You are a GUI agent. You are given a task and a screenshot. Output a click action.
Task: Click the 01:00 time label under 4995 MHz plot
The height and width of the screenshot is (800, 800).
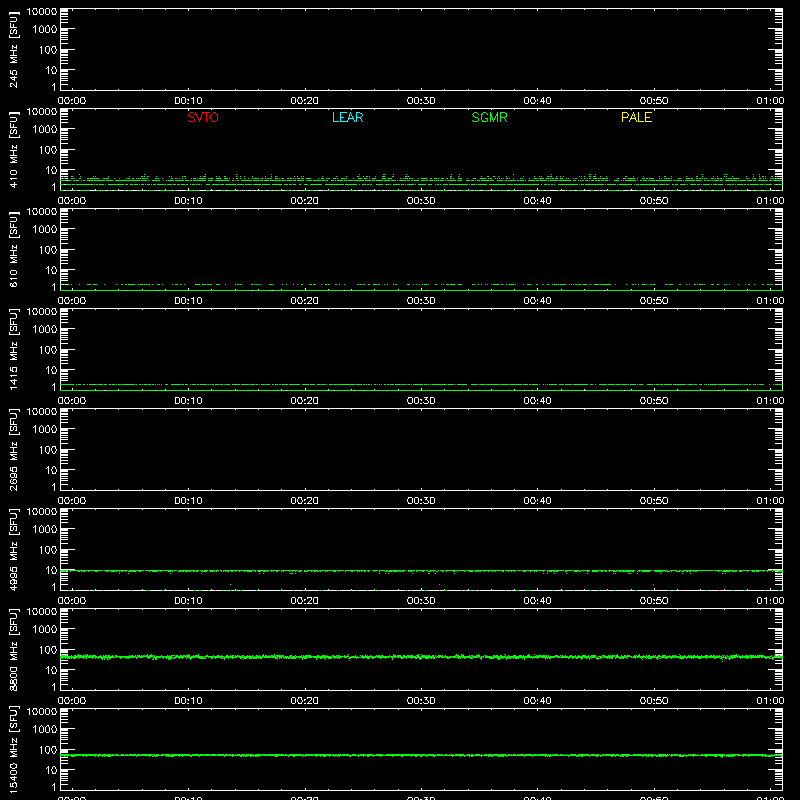click(x=770, y=601)
